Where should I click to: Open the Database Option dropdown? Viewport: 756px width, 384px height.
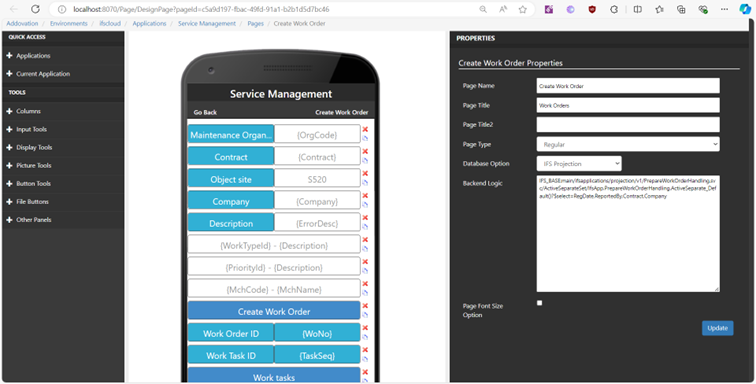point(579,164)
